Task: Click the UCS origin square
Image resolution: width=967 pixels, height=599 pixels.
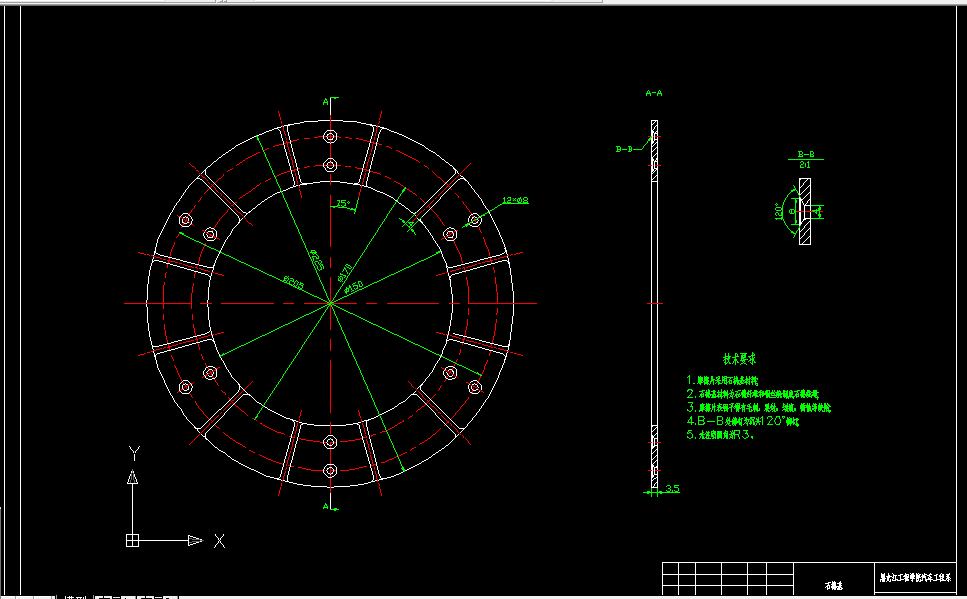Action: tap(132, 540)
